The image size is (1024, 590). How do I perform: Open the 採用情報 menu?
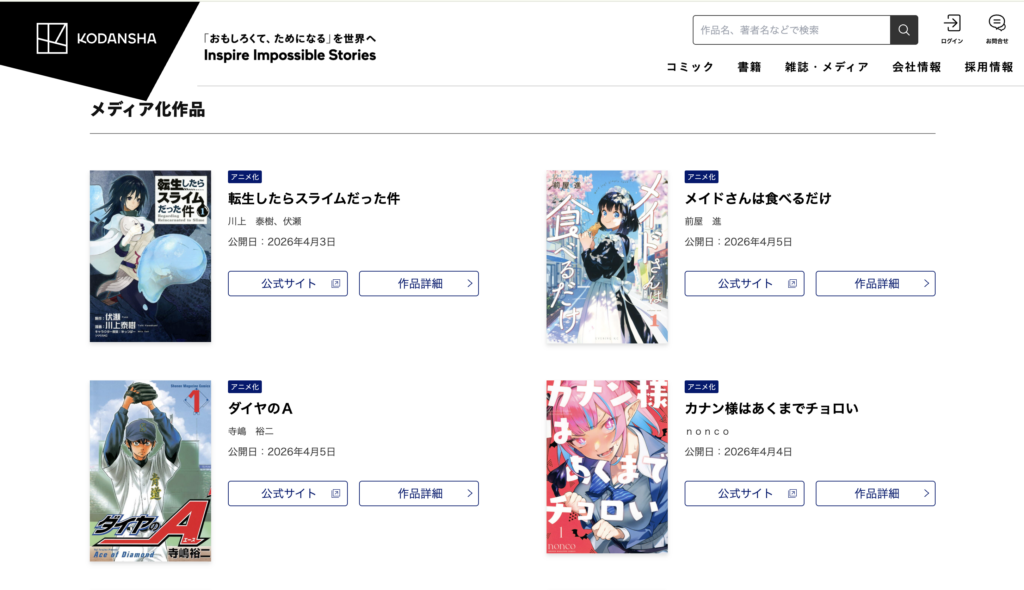[x=989, y=67]
